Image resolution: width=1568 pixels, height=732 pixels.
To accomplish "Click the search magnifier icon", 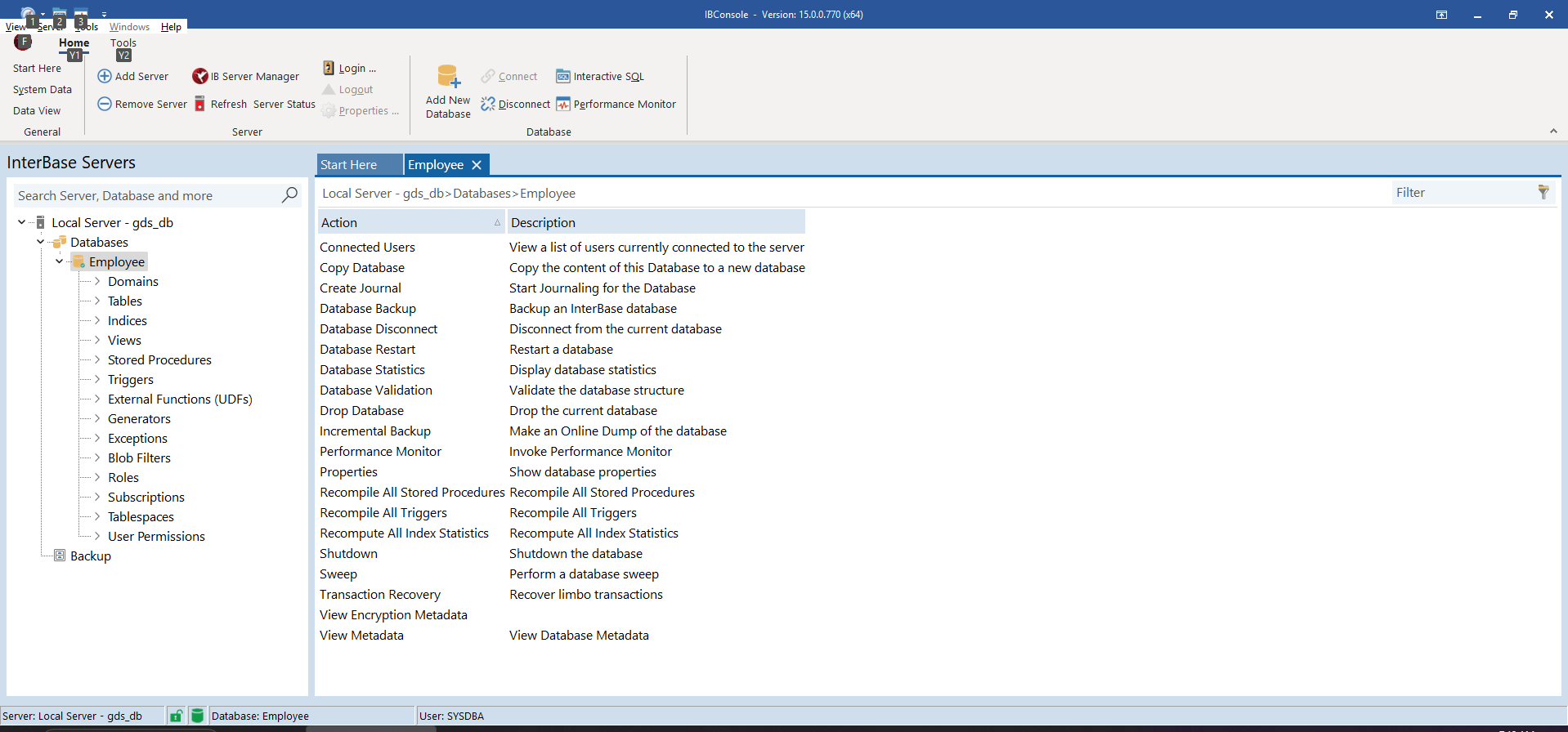I will pos(289,195).
